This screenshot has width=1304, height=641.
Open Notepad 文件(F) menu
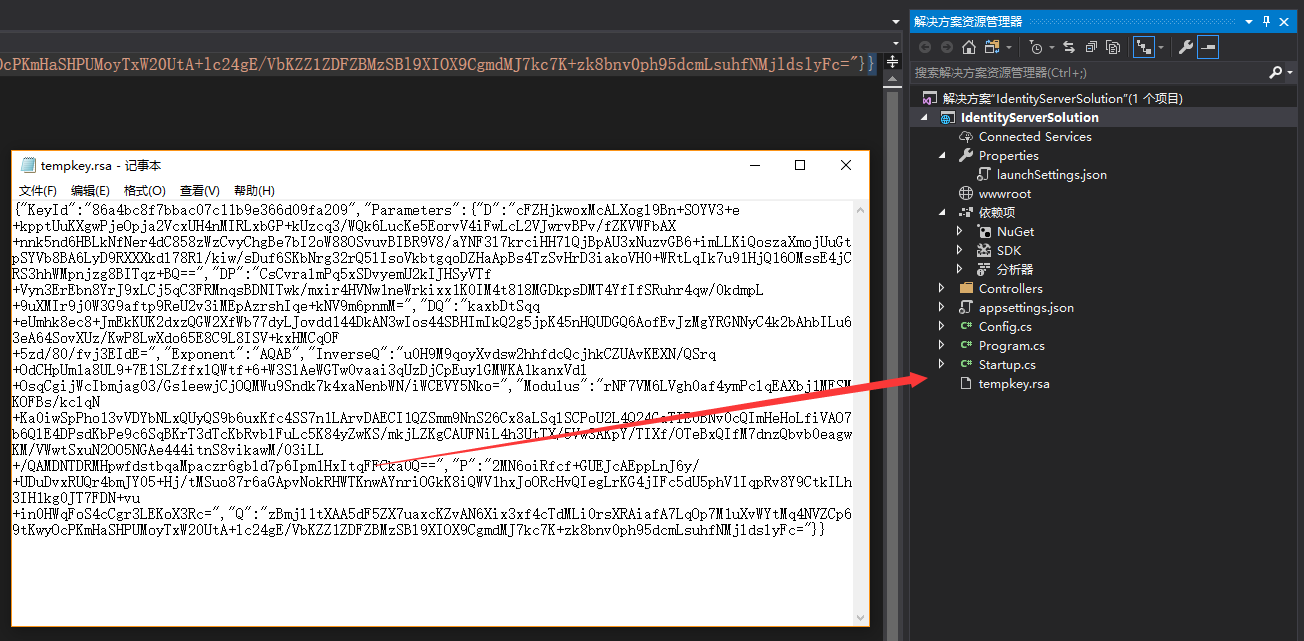click(38, 190)
